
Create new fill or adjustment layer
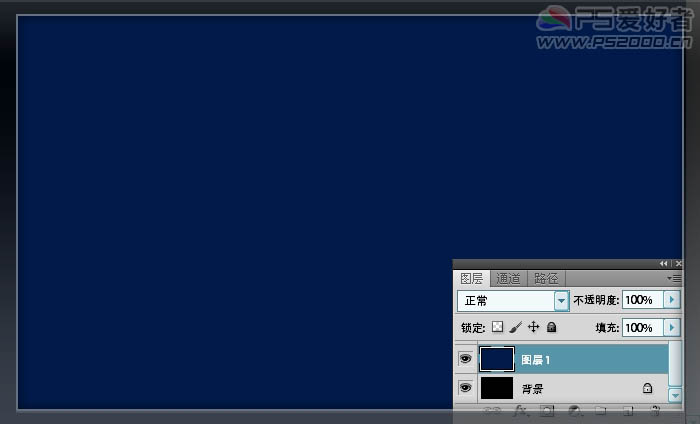575,411
